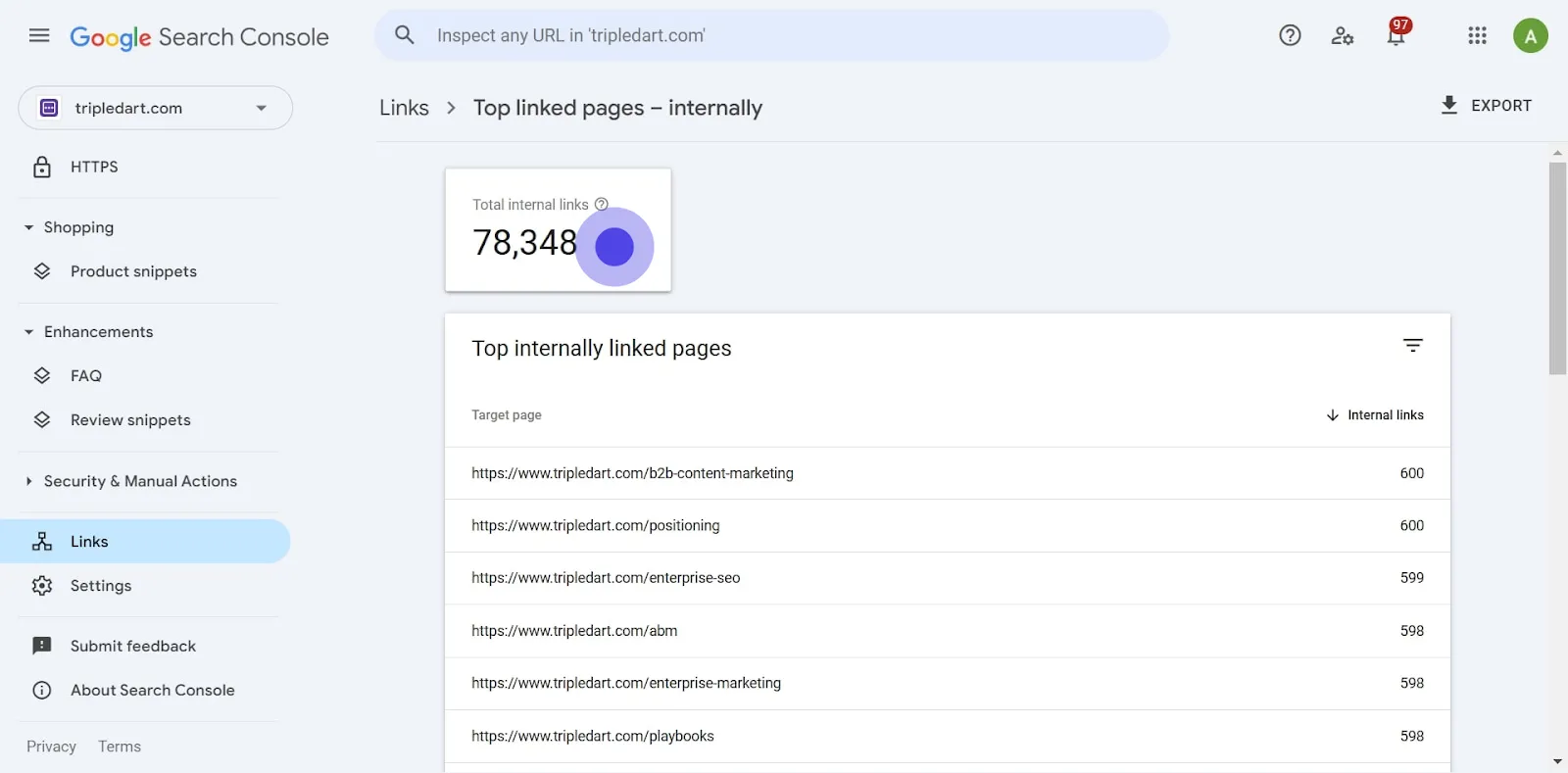The width and height of the screenshot is (1568, 773).
Task: Open the positioning URL row
Action: pos(948,526)
